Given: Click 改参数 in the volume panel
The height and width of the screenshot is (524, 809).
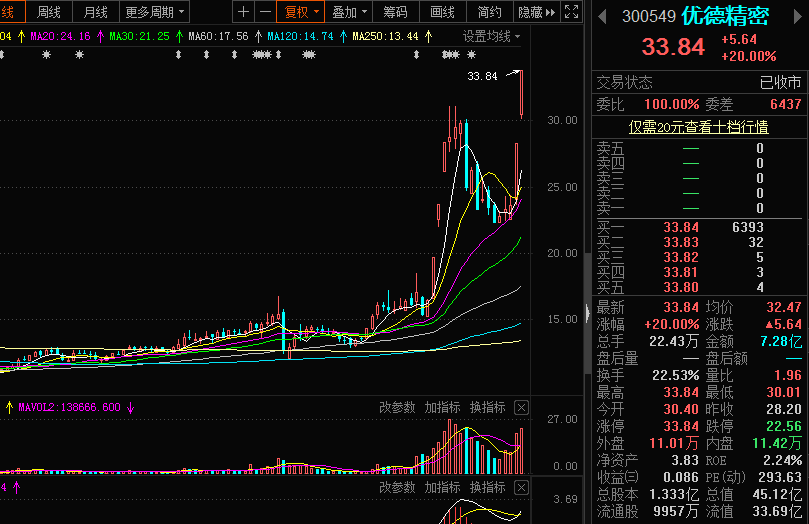Looking at the screenshot, I should pyautogui.click(x=397, y=407).
